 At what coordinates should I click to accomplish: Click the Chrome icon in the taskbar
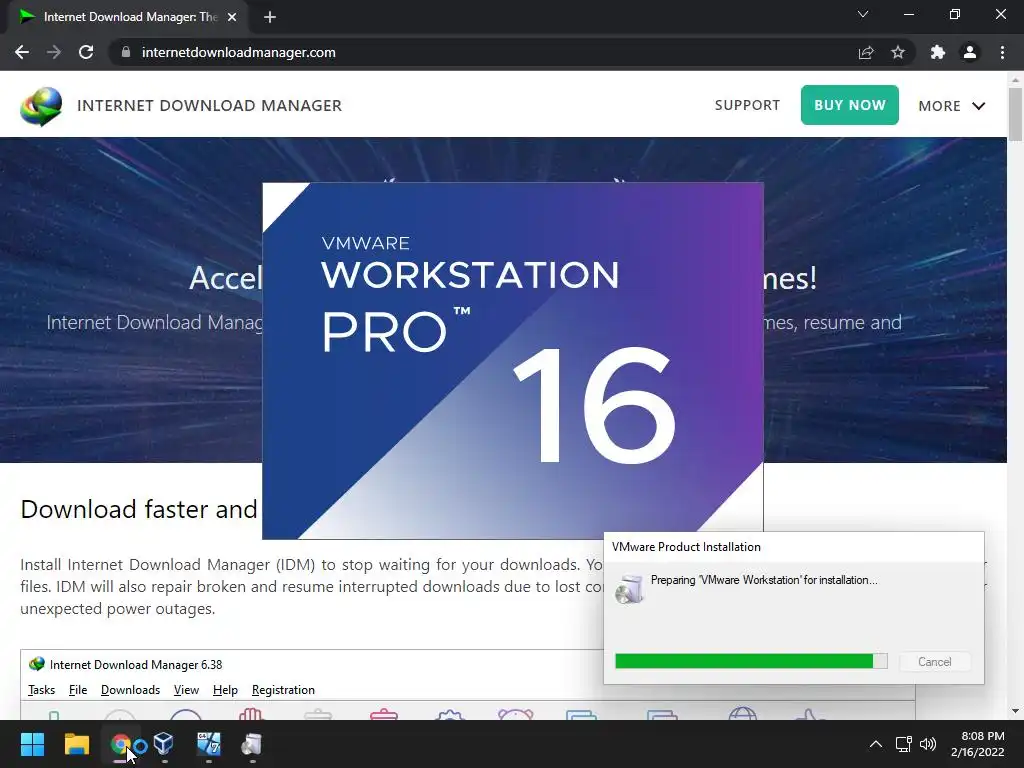point(120,744)
